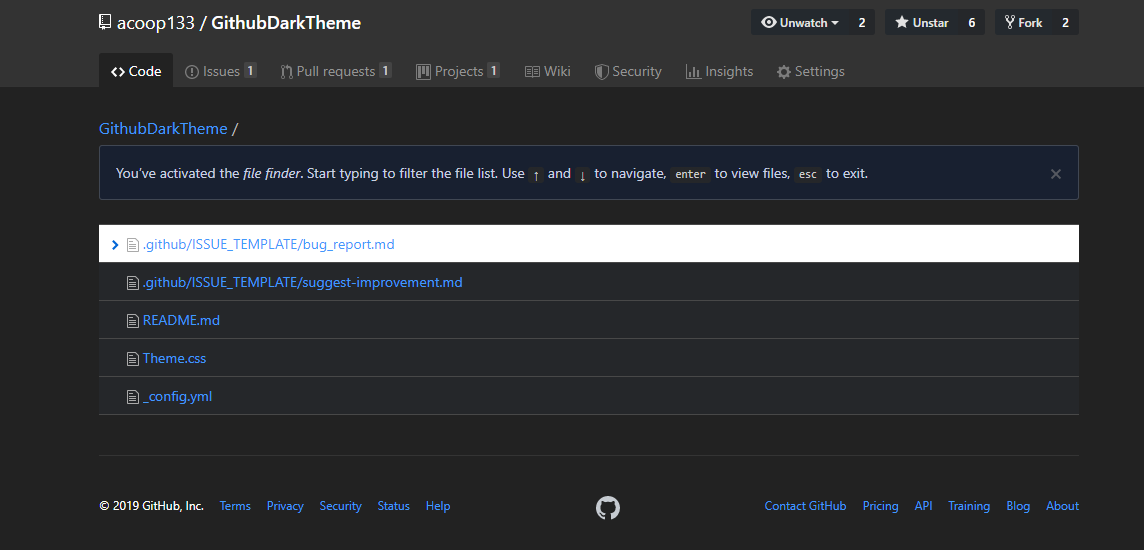Click the watchers count 2 beside Unwatch
This screenshot has width=1144, height=550.
coord(862,23)
